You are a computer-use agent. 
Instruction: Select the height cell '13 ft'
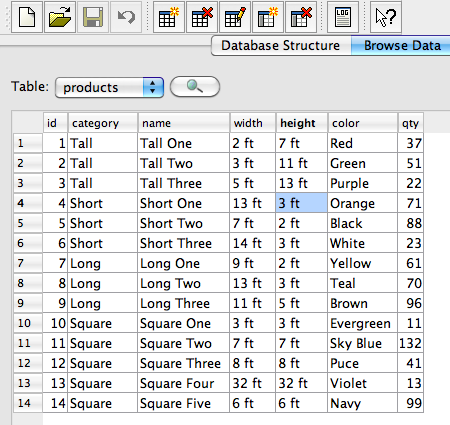[302, 183]
